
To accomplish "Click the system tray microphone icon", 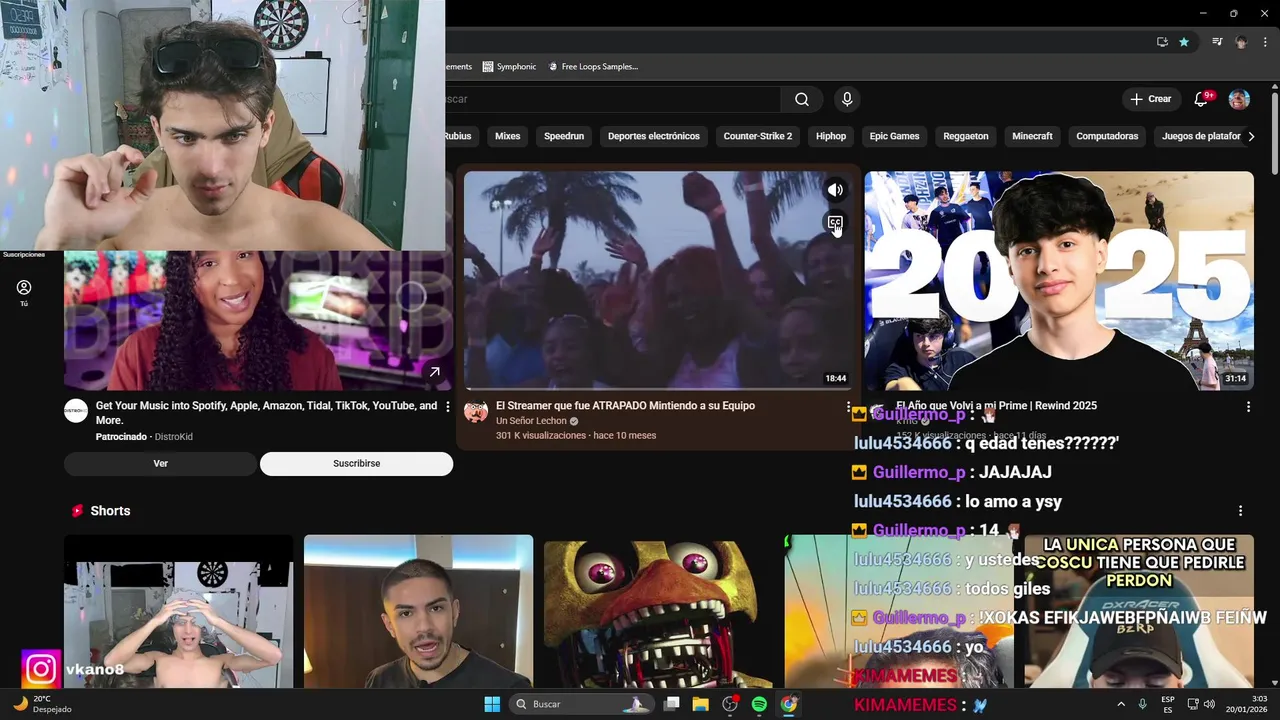I will (x=1142, y=704).
